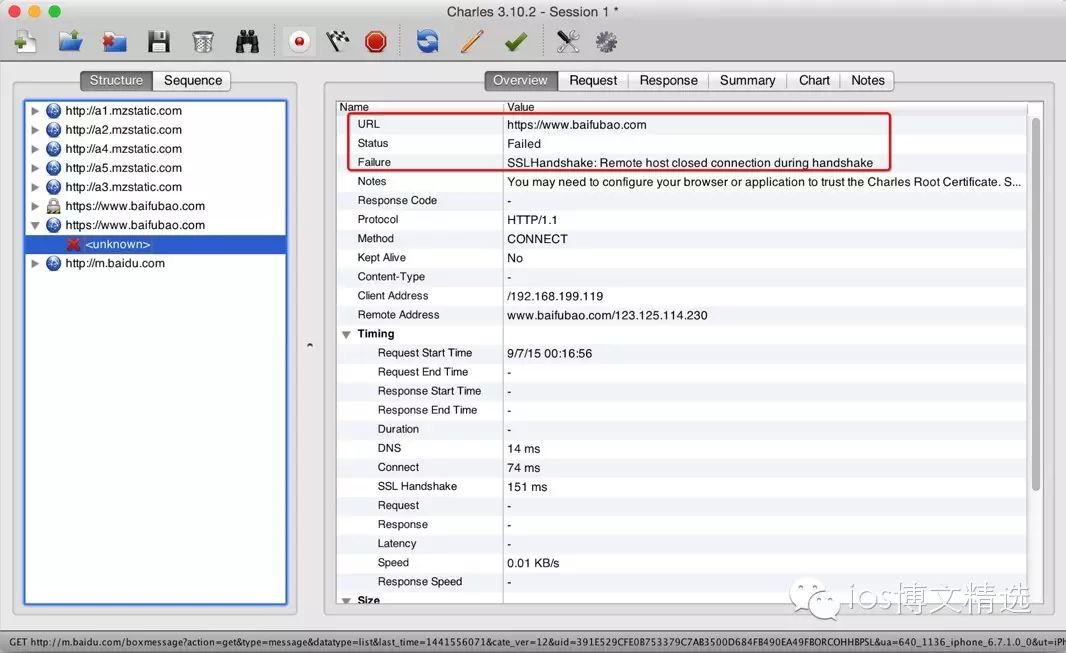Expand http://a3.mzstatic.com node
The width and height of the screenshot is (1066, 653).
point(35,187)
